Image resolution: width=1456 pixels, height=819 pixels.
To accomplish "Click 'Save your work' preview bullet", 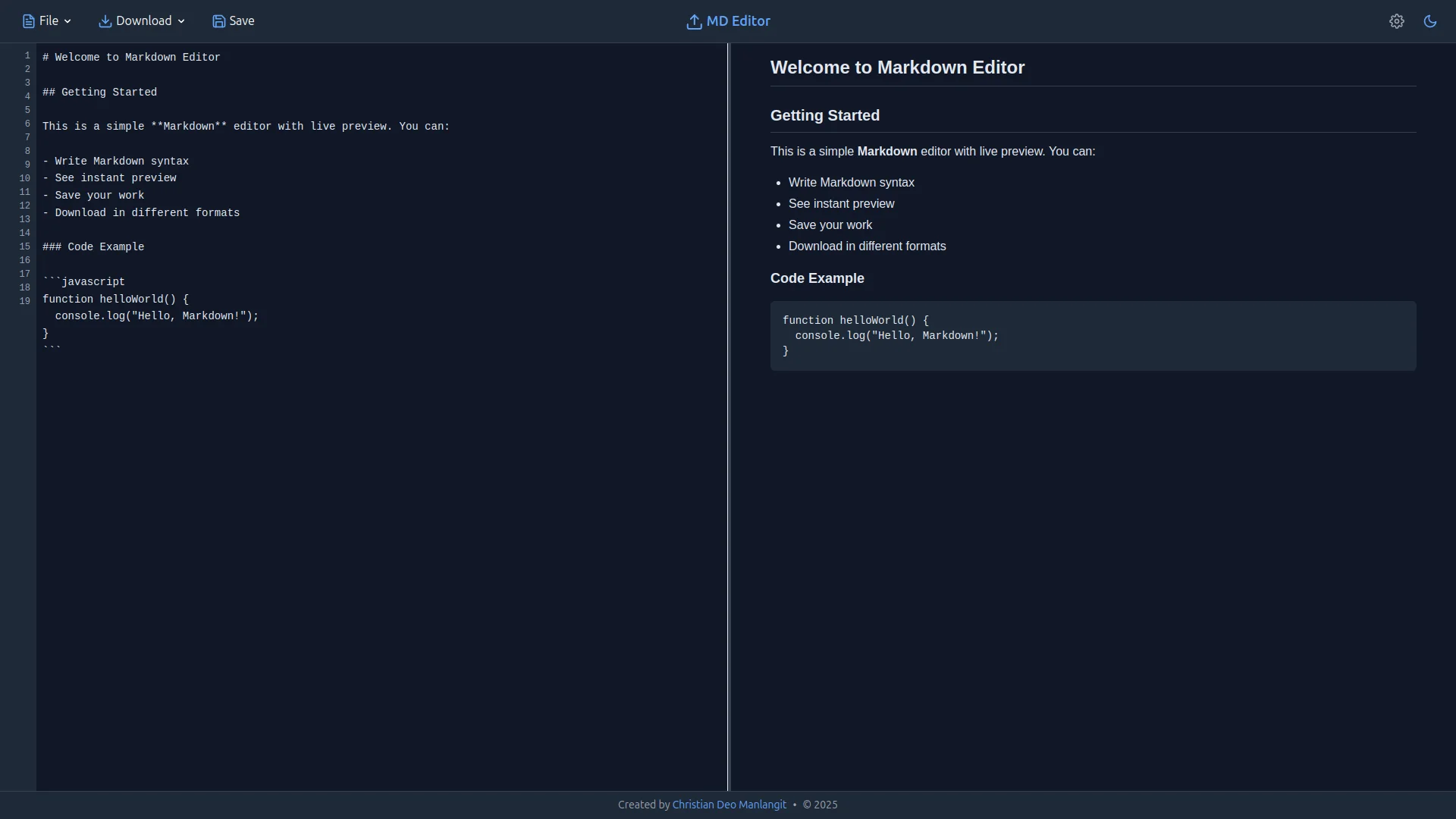I will pos(830,225).
